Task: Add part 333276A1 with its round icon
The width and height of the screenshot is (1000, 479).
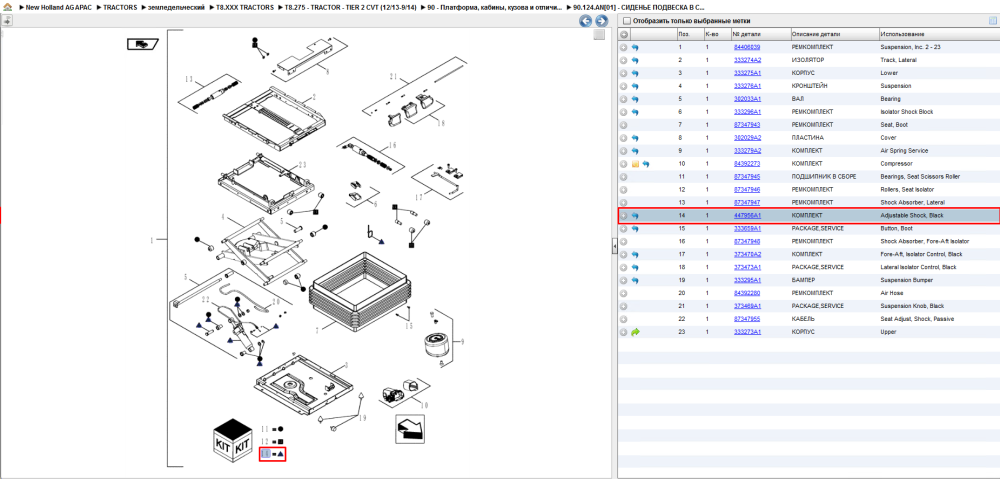Action: tap(624, 86)
